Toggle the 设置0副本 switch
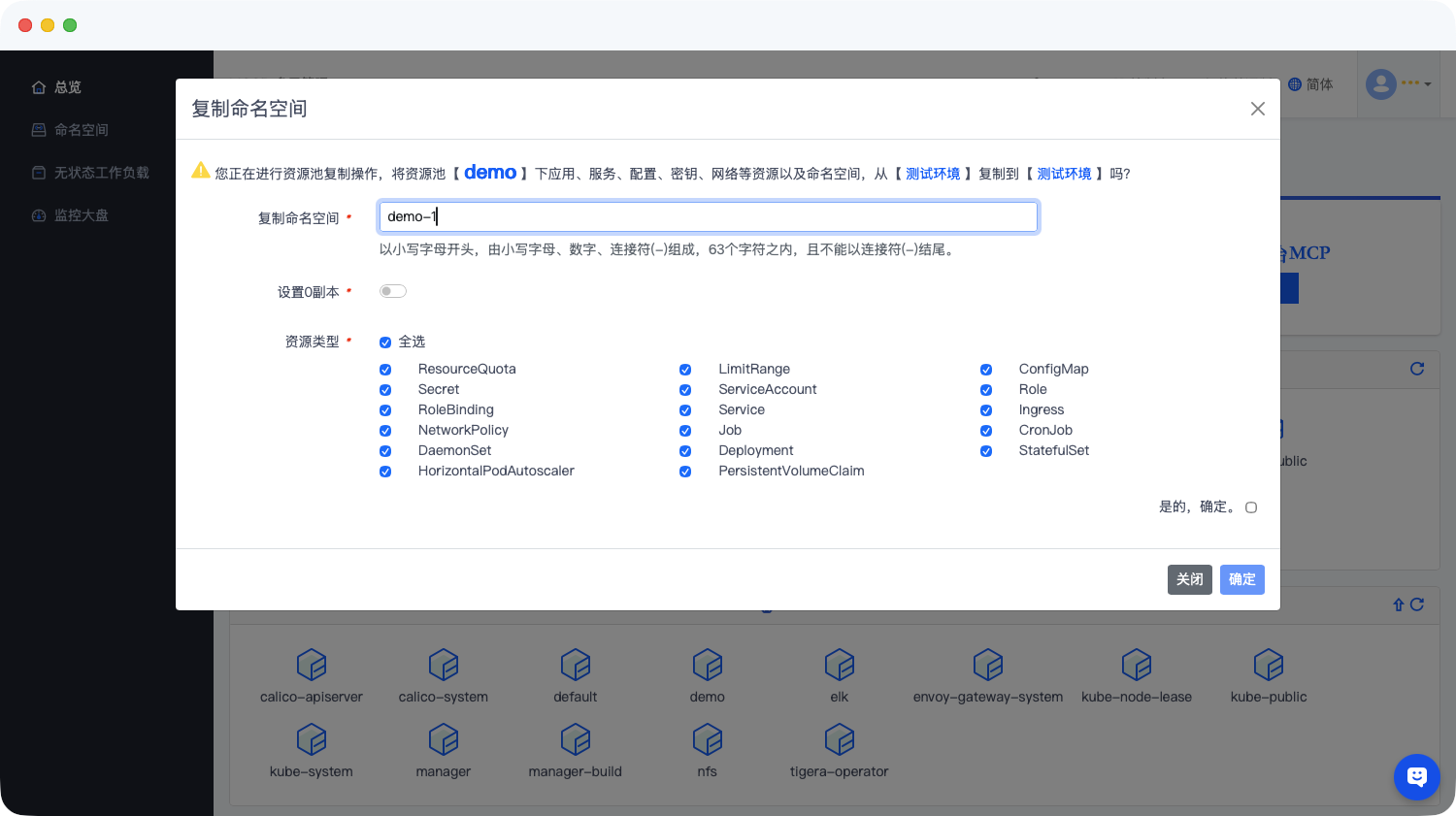Screen dimensions: 1456x816 [393, 291]
